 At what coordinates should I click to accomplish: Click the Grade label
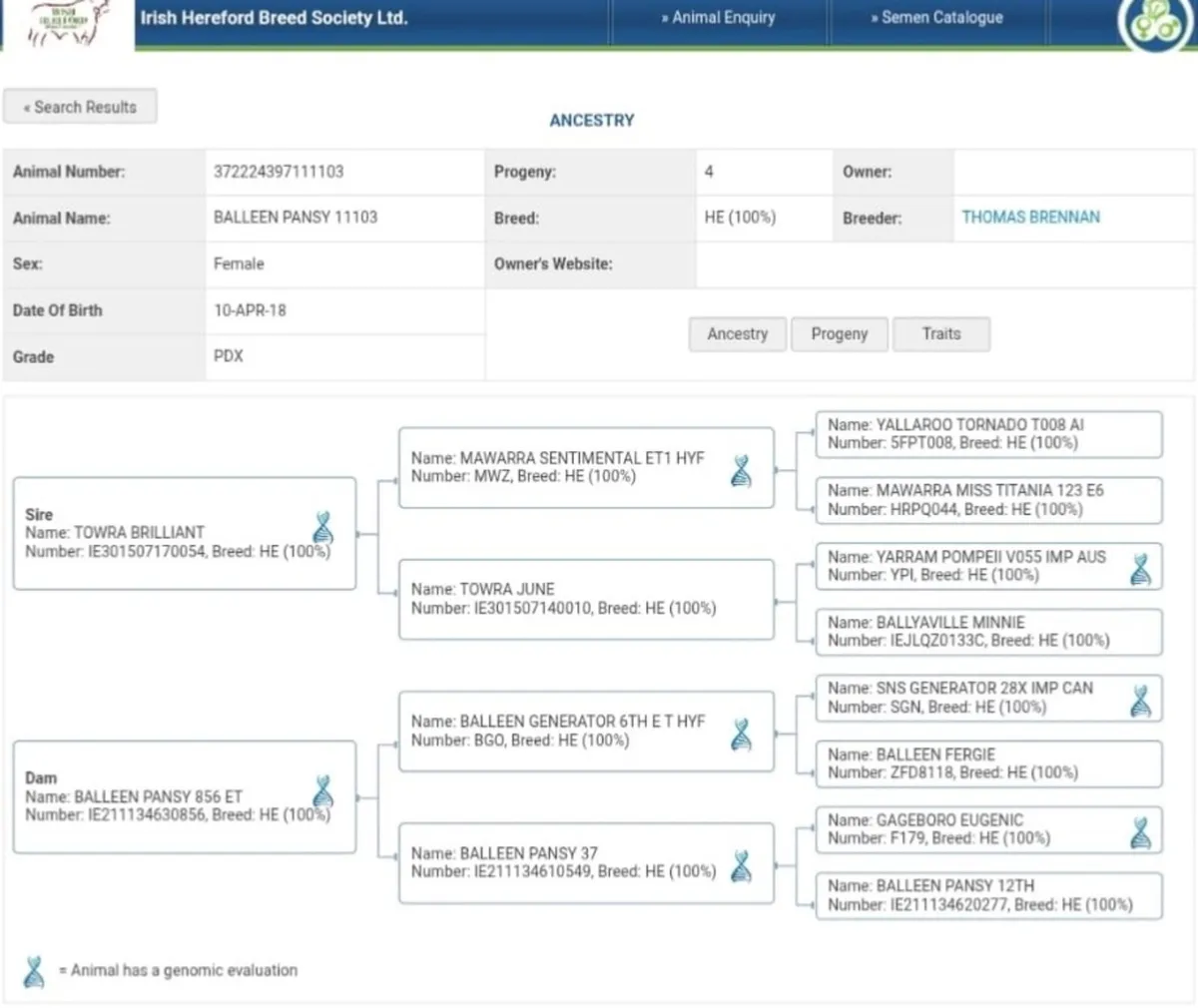[x=33, y=356]
